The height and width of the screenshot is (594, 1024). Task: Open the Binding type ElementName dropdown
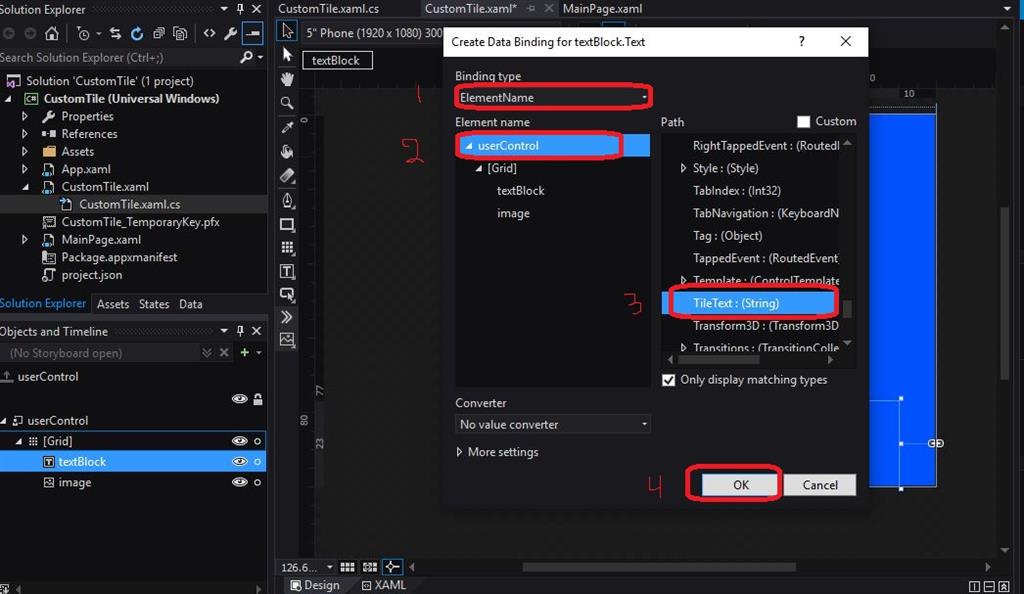coord(552,97)
